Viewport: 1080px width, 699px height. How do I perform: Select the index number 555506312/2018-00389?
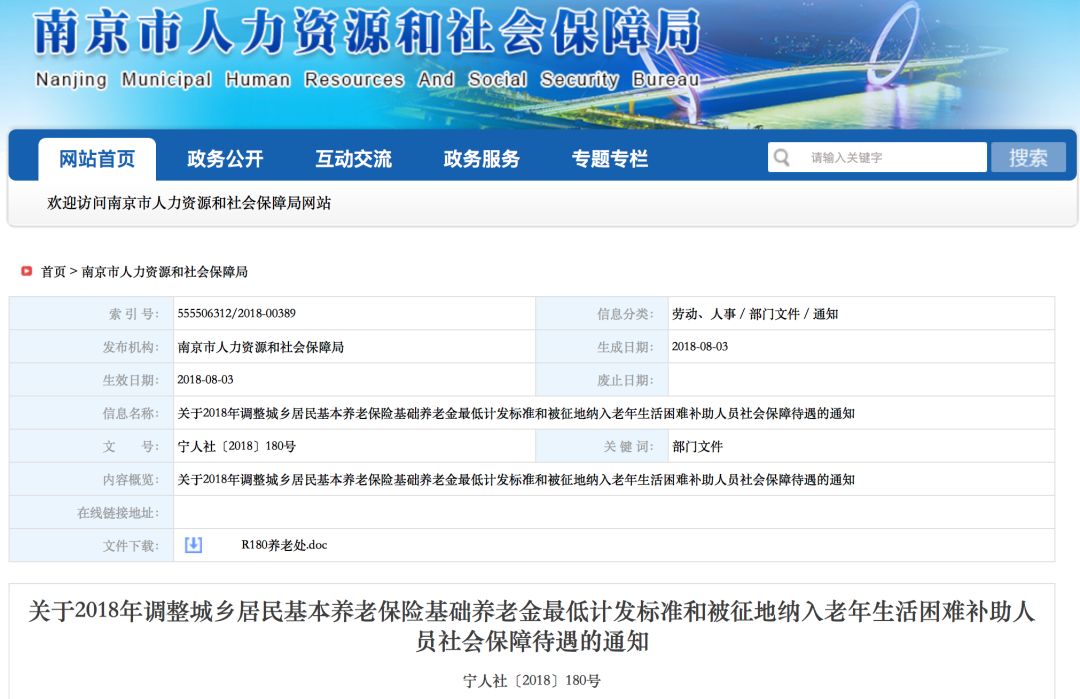[236, 313]
